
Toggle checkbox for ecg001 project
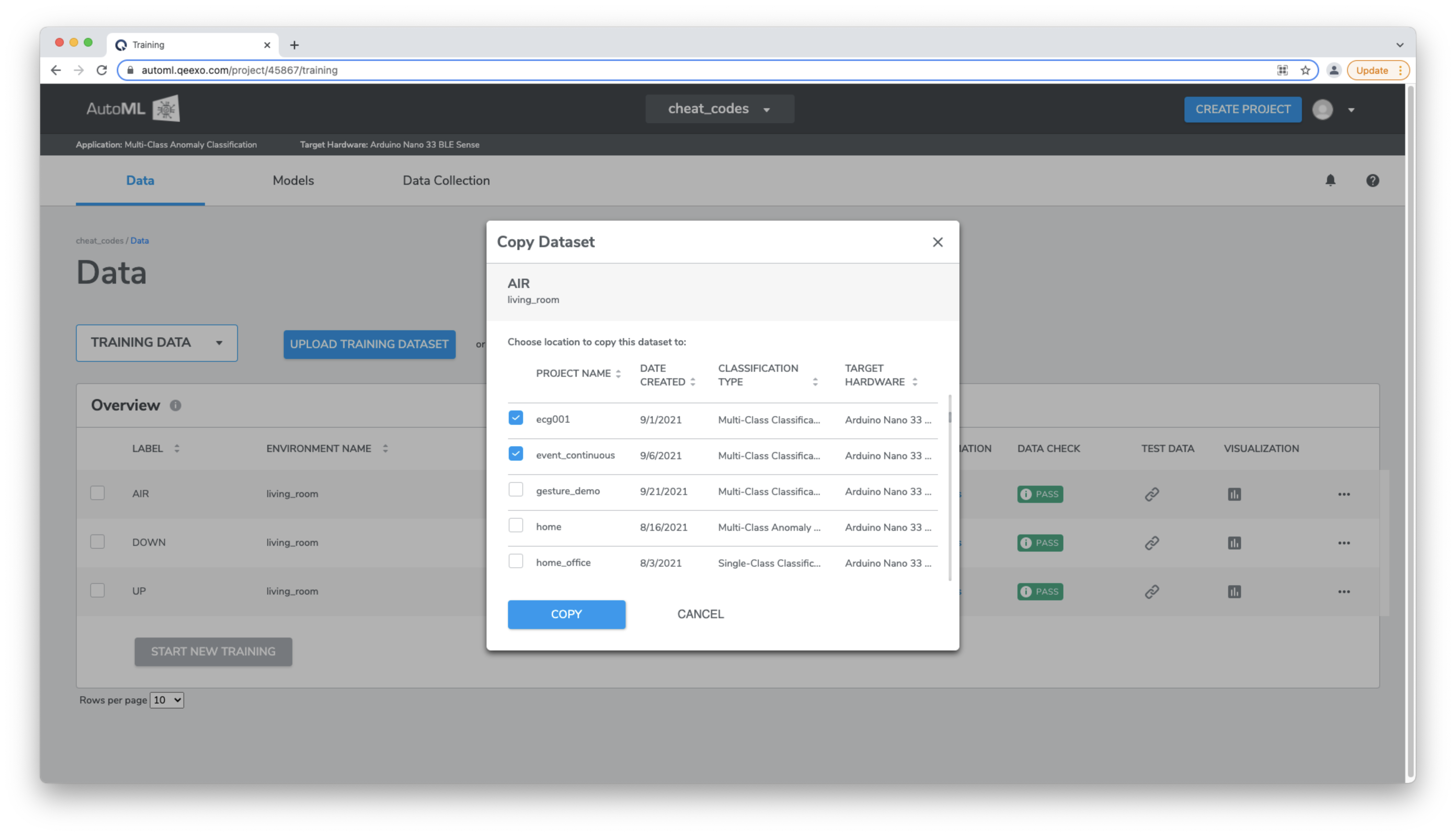point(516,418)
